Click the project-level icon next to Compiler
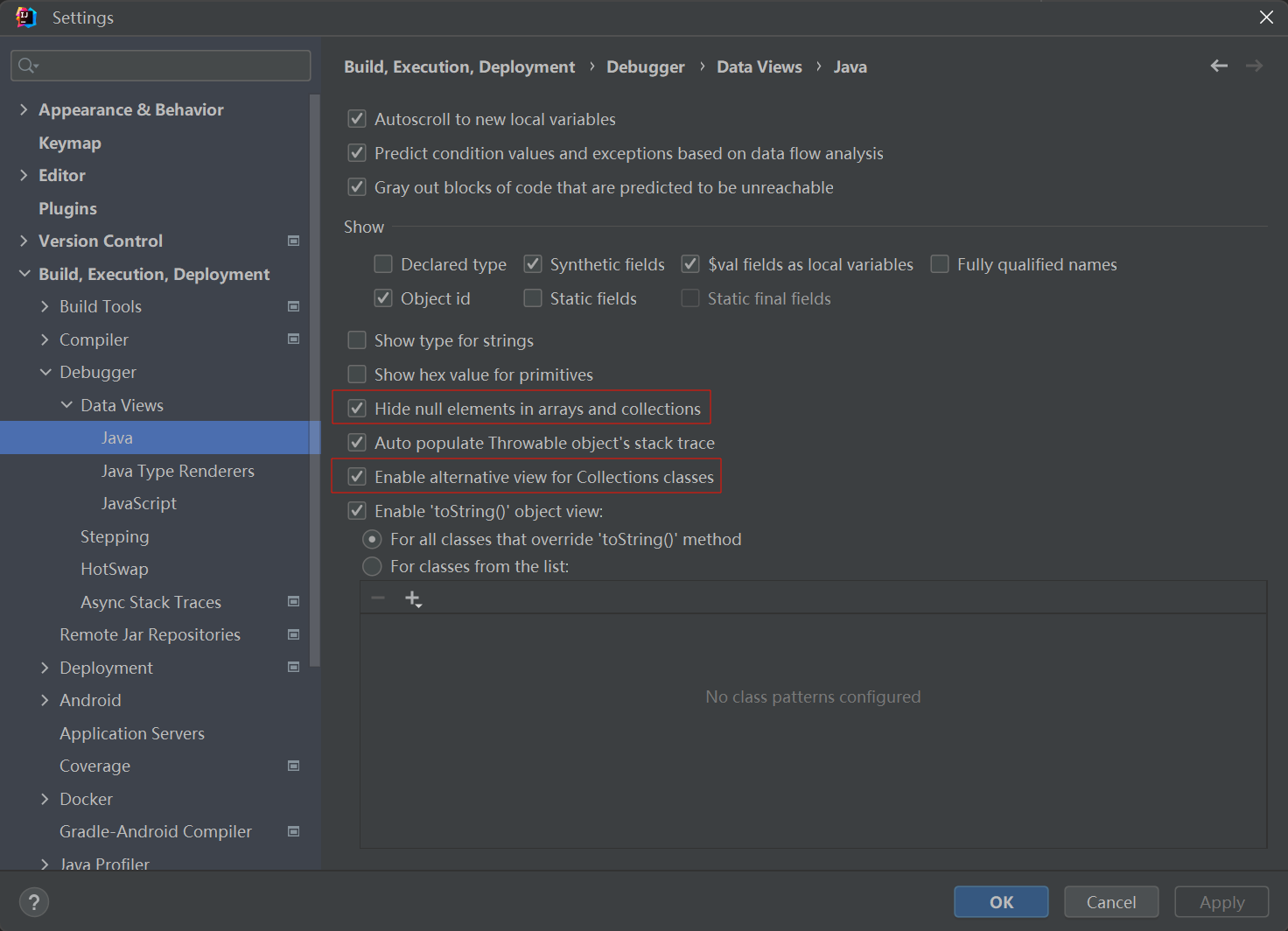This screenshot has height=931, width=1288. click(x=294, y=339)
